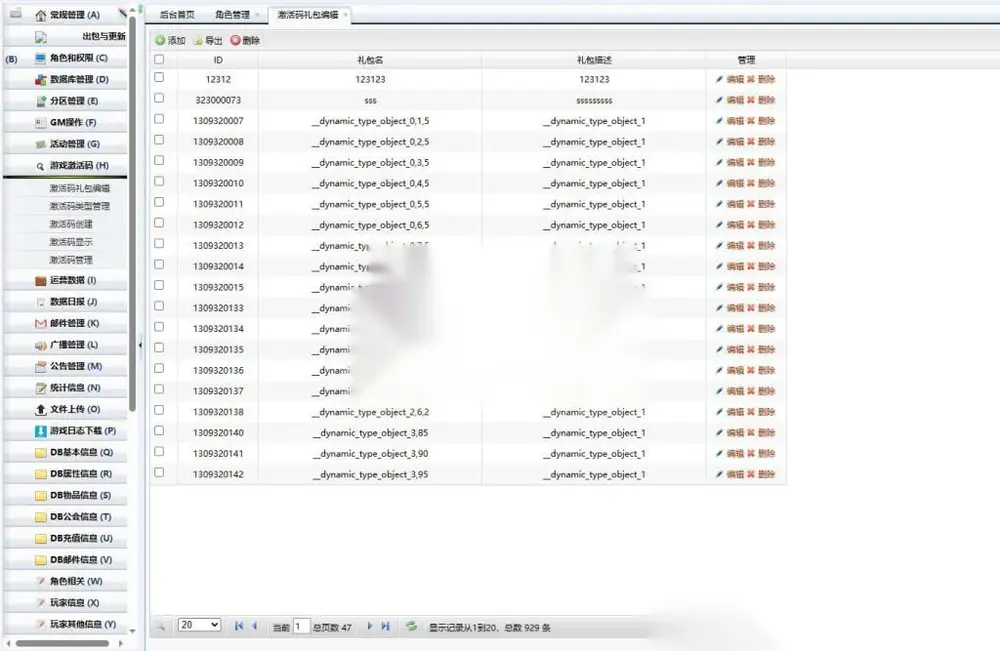Click the red 删除 icon in the toolbar
The height and width of the screenshot is (651, 1000).
pos(235,40)
